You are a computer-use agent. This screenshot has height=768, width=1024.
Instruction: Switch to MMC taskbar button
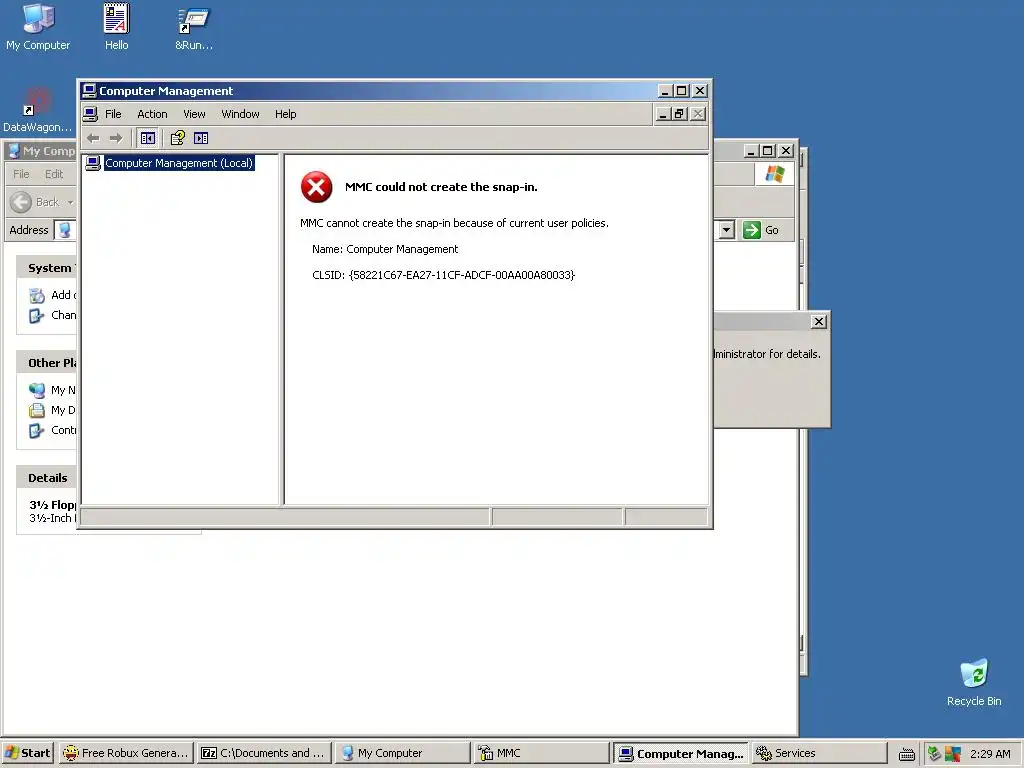tap(541, 753)
